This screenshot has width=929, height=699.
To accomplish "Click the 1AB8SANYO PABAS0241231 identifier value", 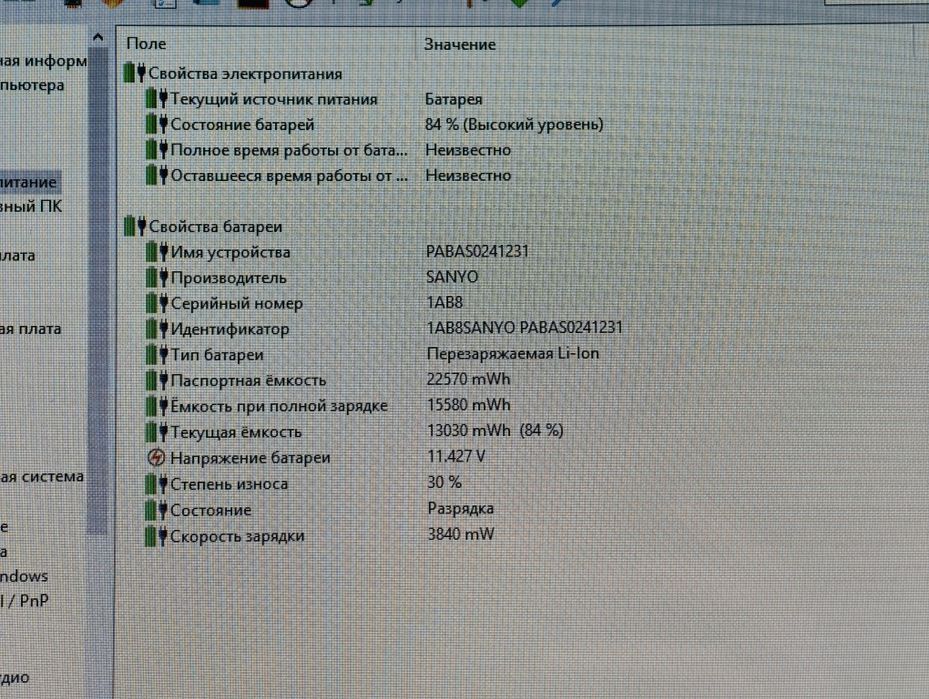I will point(524,328).
